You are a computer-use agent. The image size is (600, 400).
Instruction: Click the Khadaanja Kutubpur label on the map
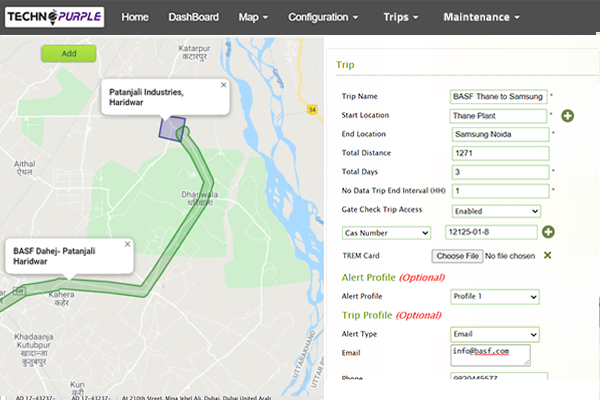coord(34,349)
